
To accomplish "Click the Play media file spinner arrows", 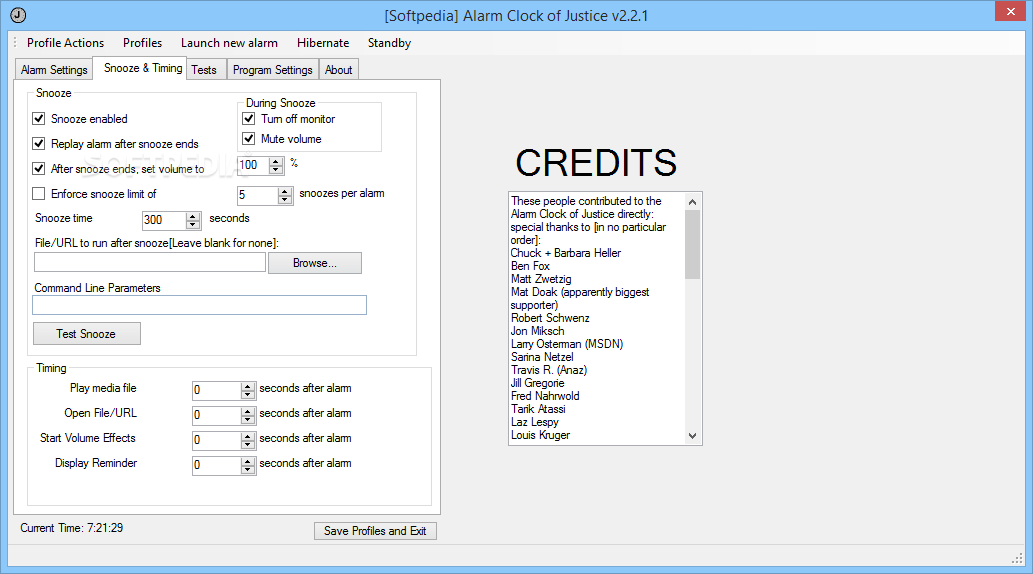I will coord(248,390).
